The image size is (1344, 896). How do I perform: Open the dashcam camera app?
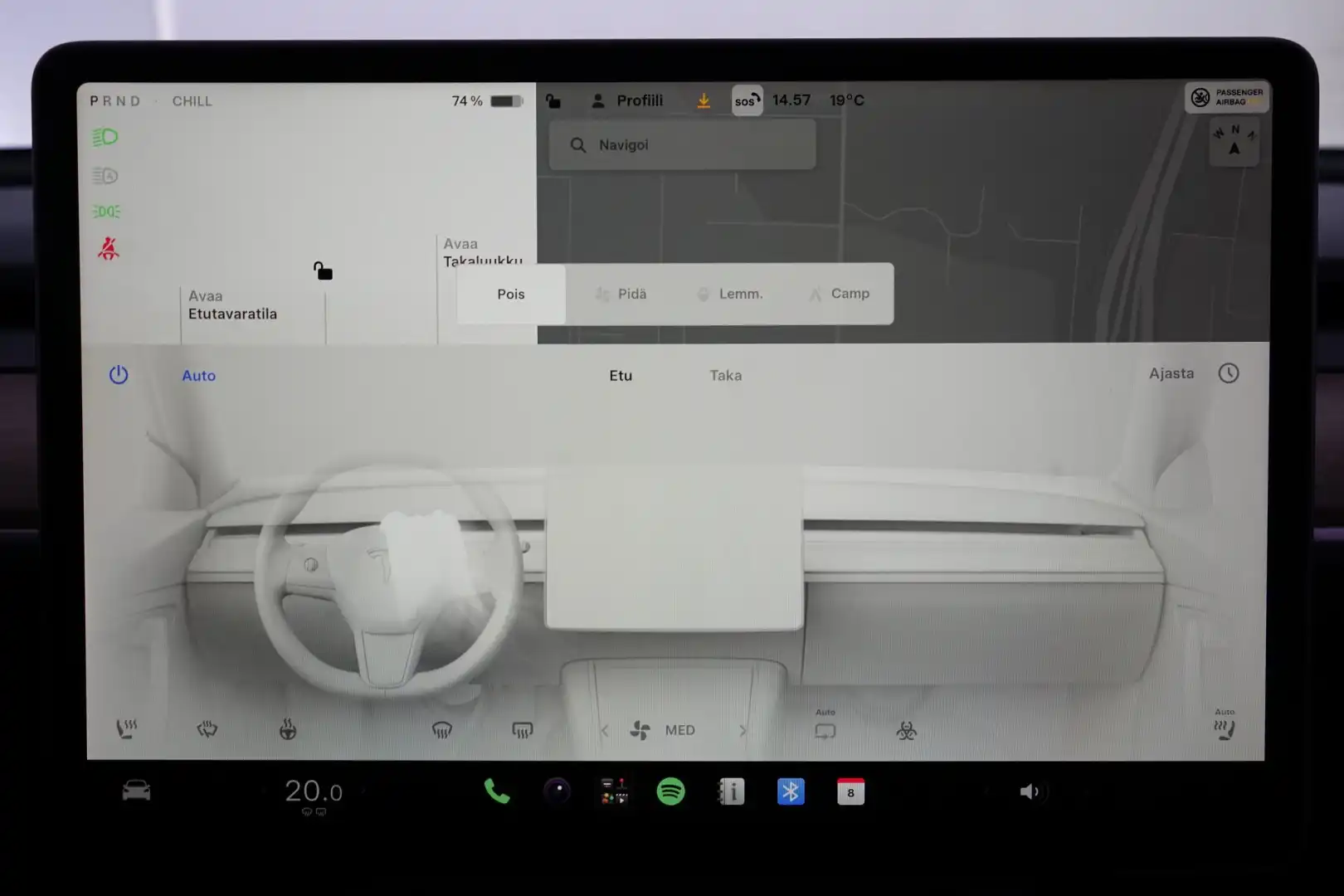[557, 791]
